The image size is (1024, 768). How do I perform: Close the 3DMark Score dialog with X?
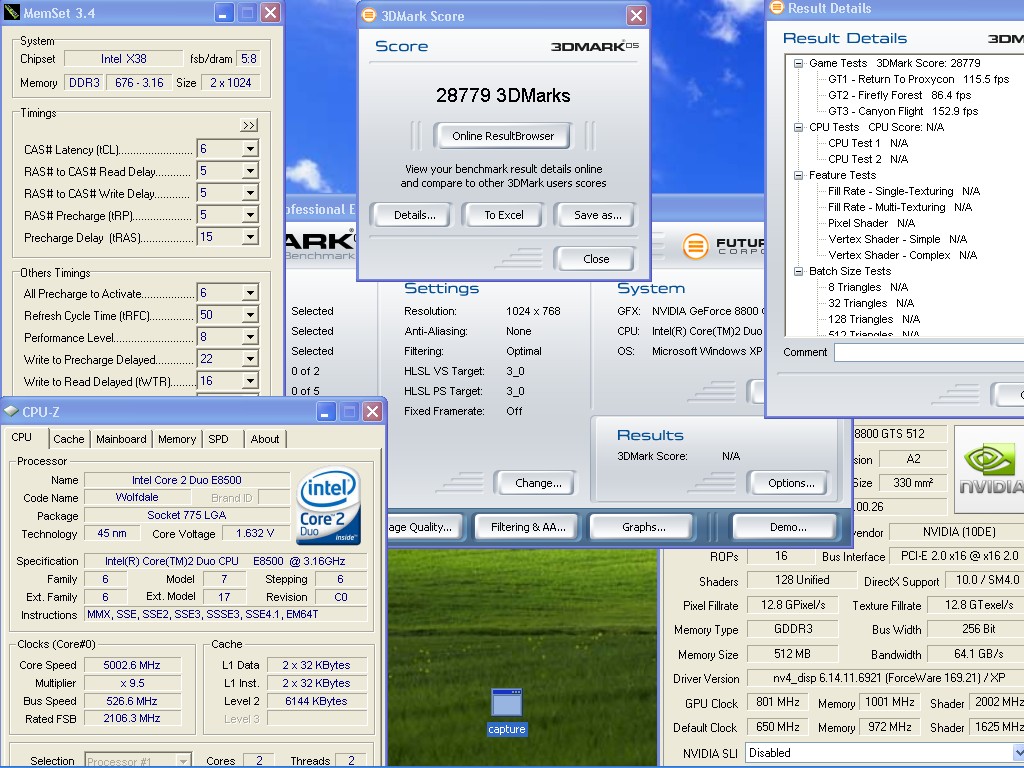click(636, 15)
